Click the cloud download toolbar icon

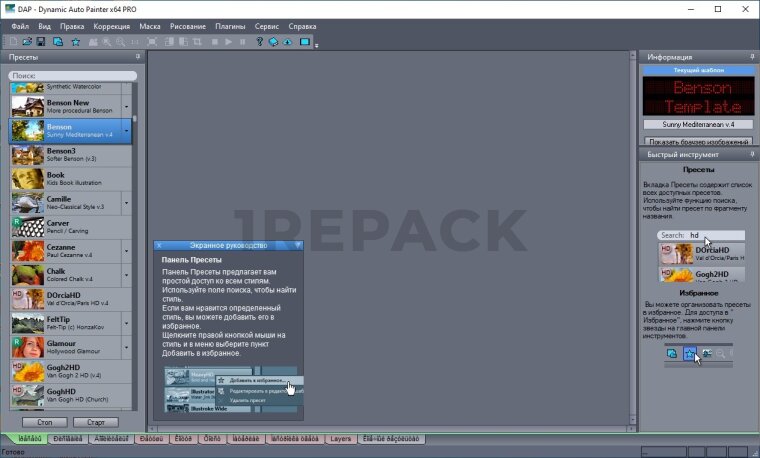[288, 42]
